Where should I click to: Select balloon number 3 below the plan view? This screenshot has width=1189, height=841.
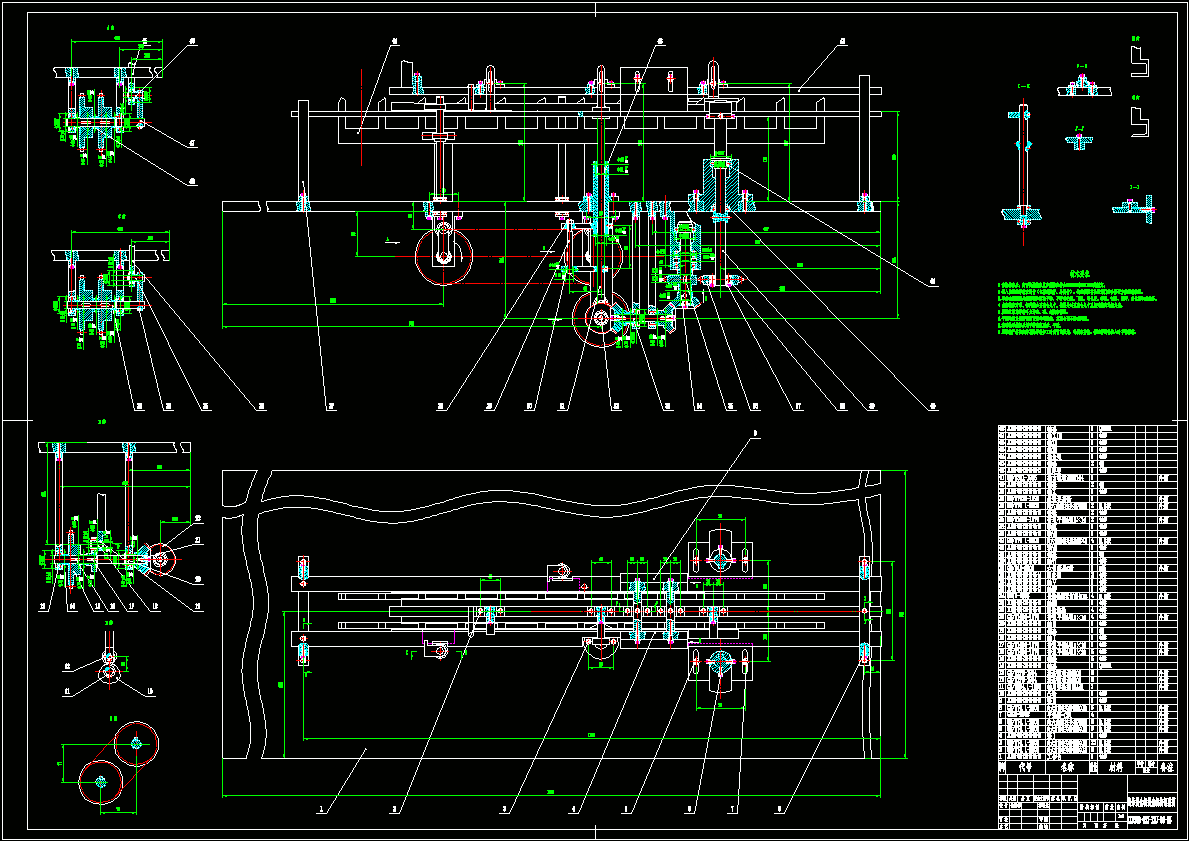coord(504,811)
